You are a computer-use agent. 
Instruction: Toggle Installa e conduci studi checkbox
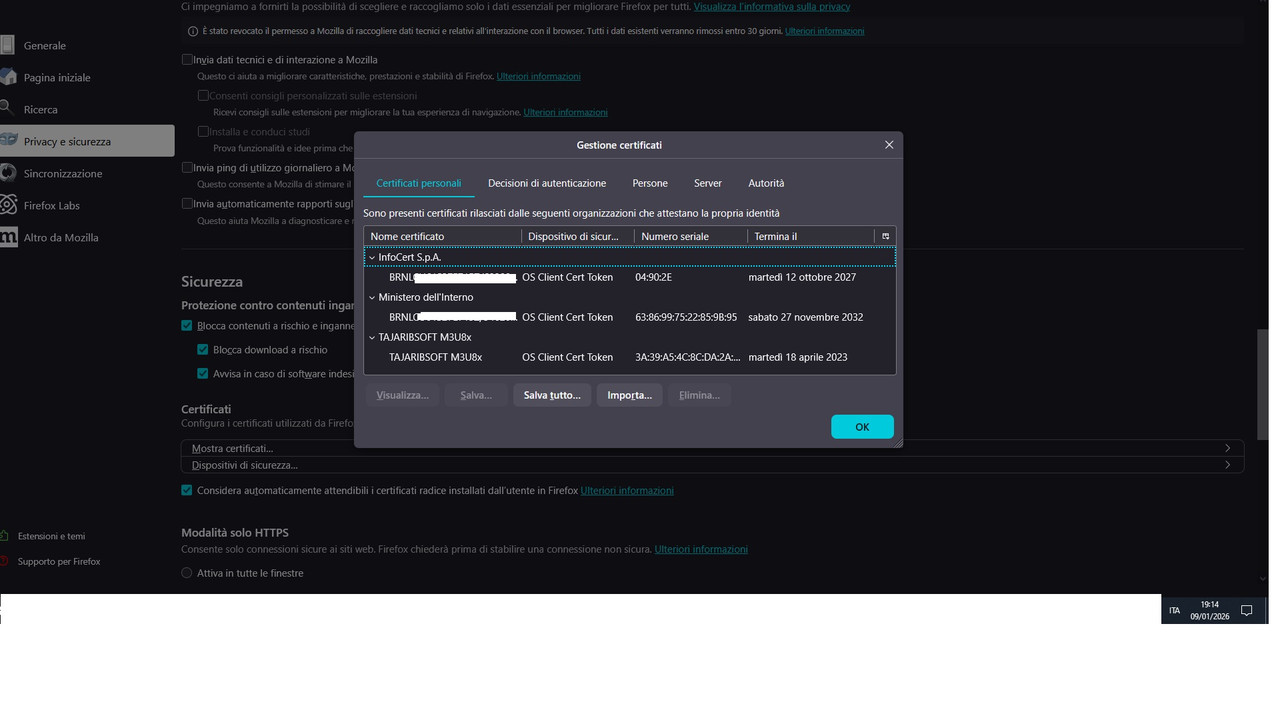point(203,132)
